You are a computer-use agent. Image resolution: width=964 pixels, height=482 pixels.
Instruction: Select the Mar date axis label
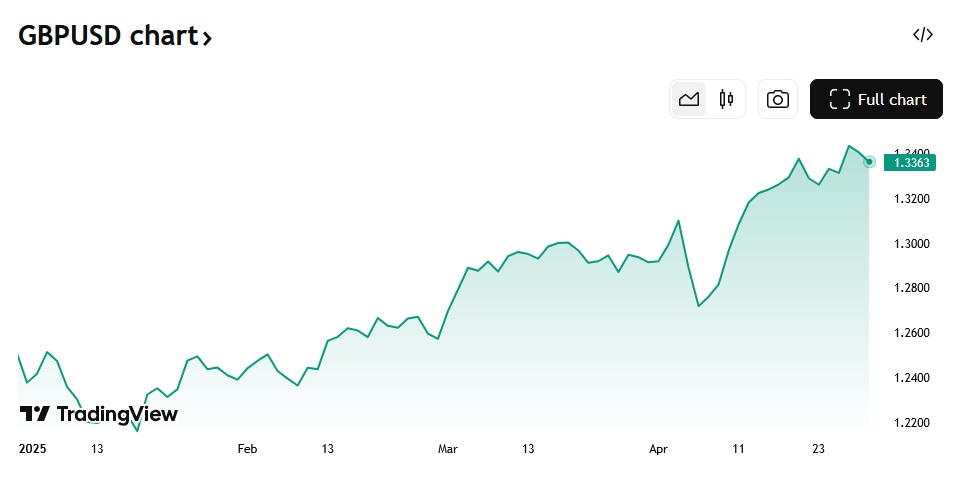pyautogui.click(x=448, y=450)
